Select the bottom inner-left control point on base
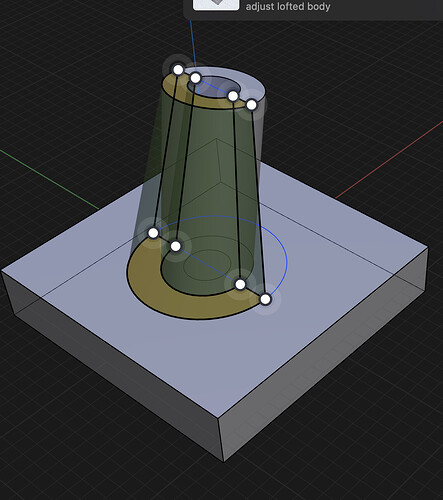Image resolution: width=443 pixels, height=500 pixels. (176, 246)
